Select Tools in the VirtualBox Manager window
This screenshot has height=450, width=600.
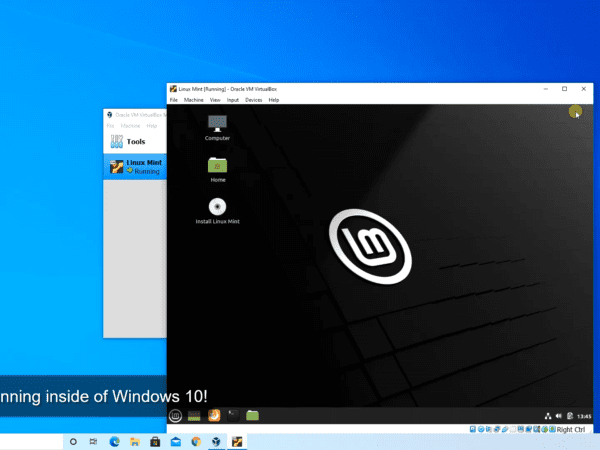tap(135, 142)
